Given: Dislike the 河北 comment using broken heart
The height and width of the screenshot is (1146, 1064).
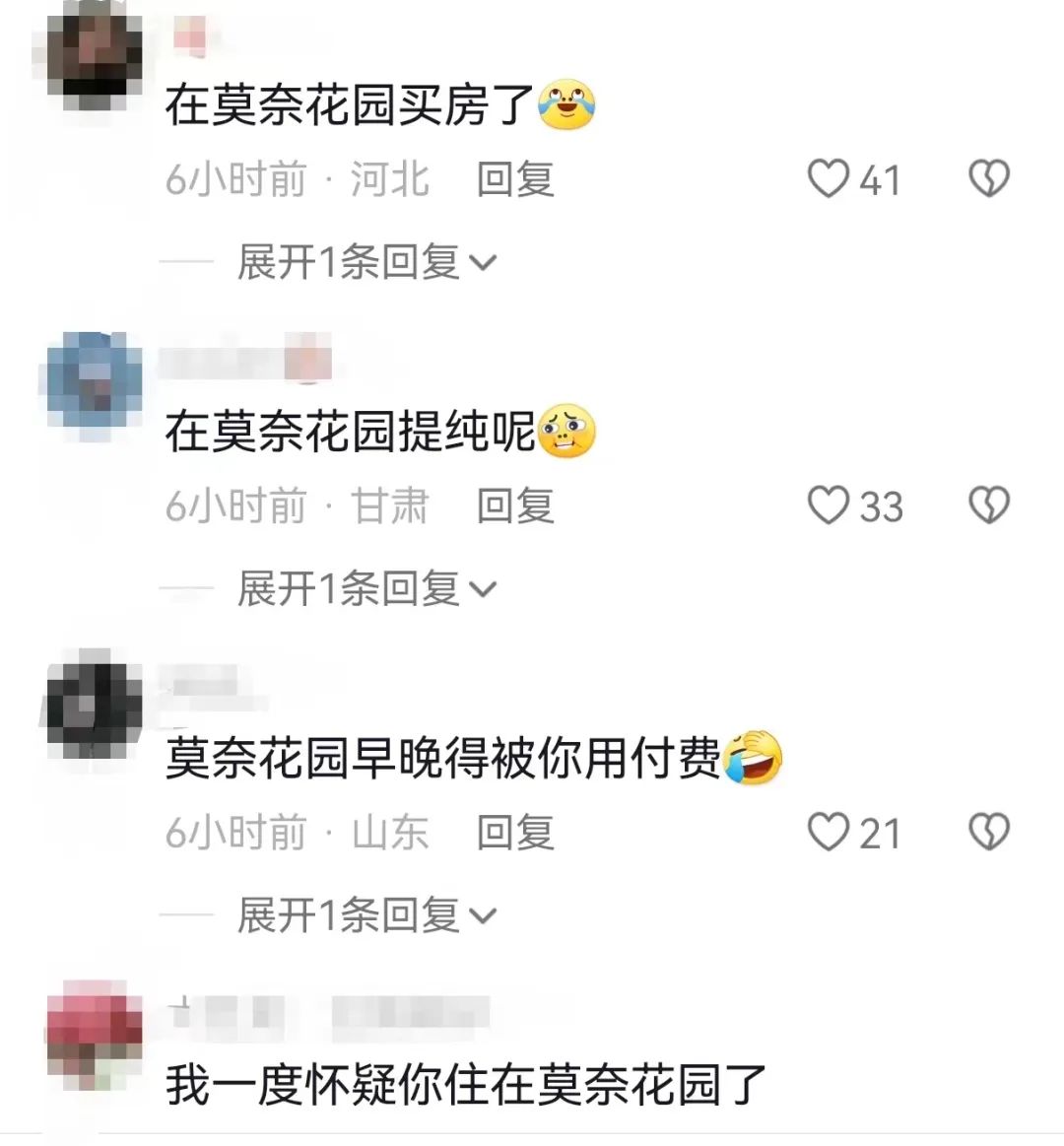Looking at the screenshot, I should [x=989, y=179].
